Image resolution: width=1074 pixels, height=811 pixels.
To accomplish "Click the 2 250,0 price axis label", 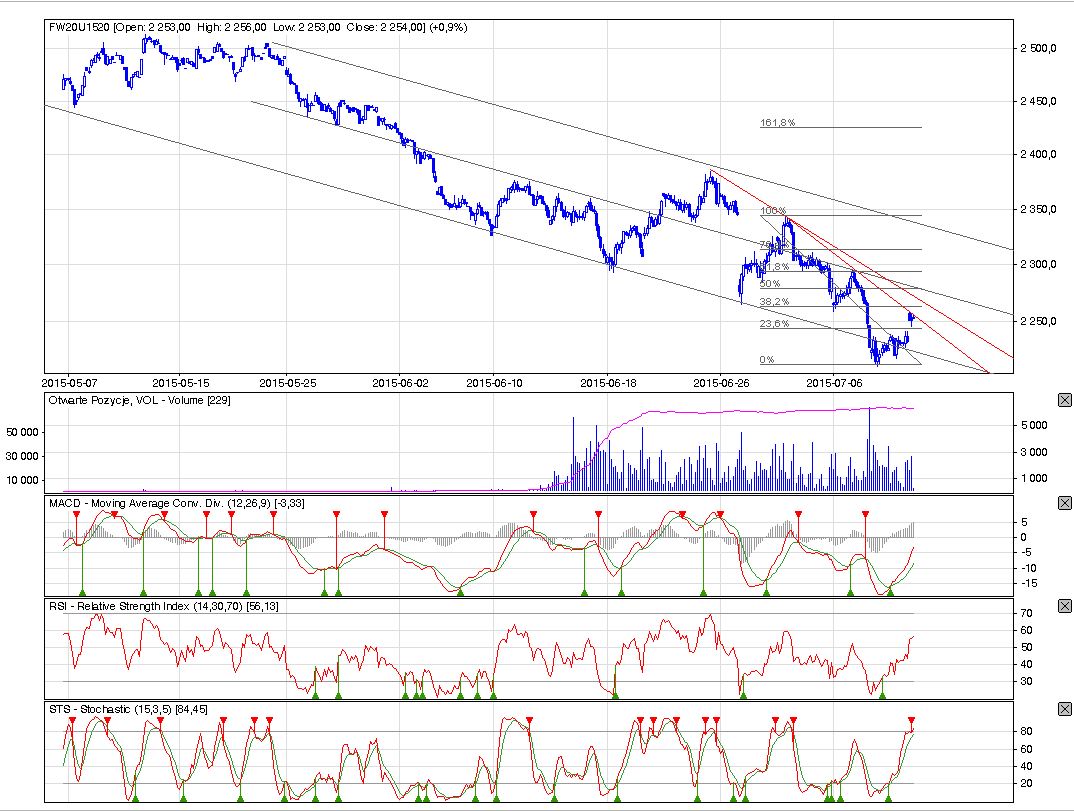I will pos(1038,321).
